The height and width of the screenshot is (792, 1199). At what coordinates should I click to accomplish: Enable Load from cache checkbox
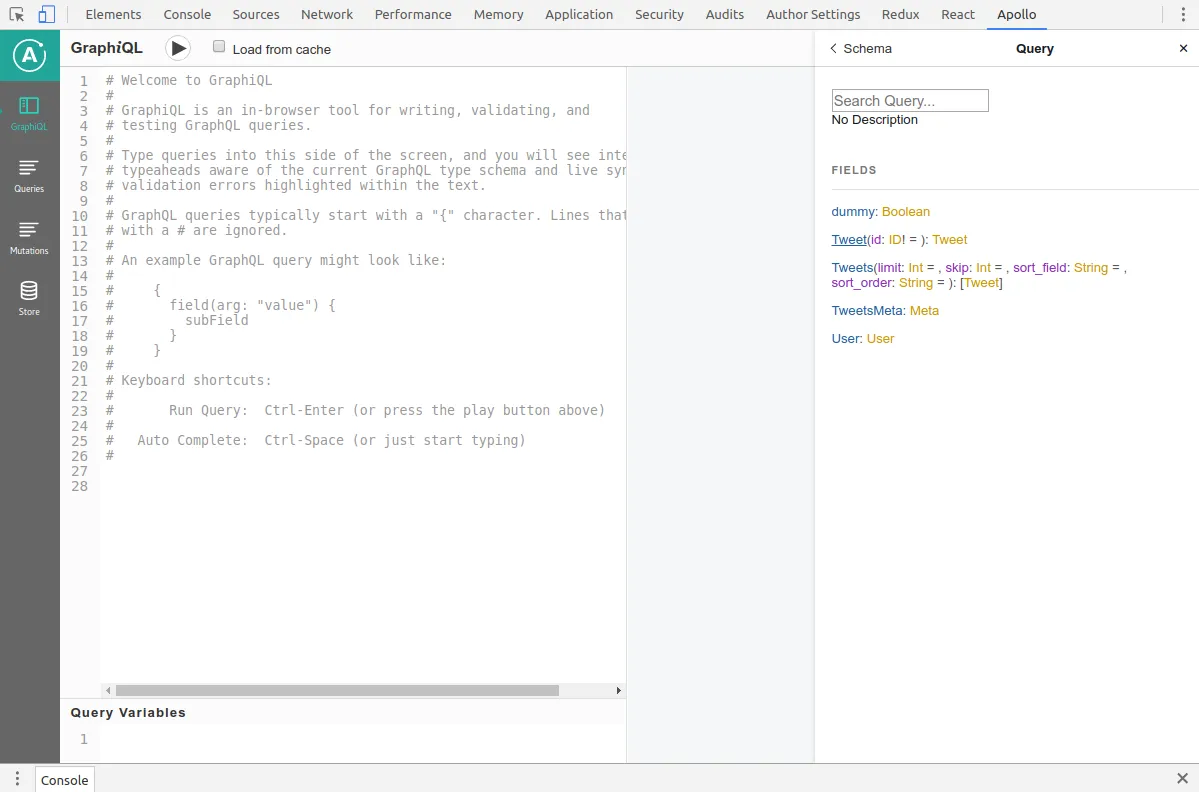(x=219, y=47)
